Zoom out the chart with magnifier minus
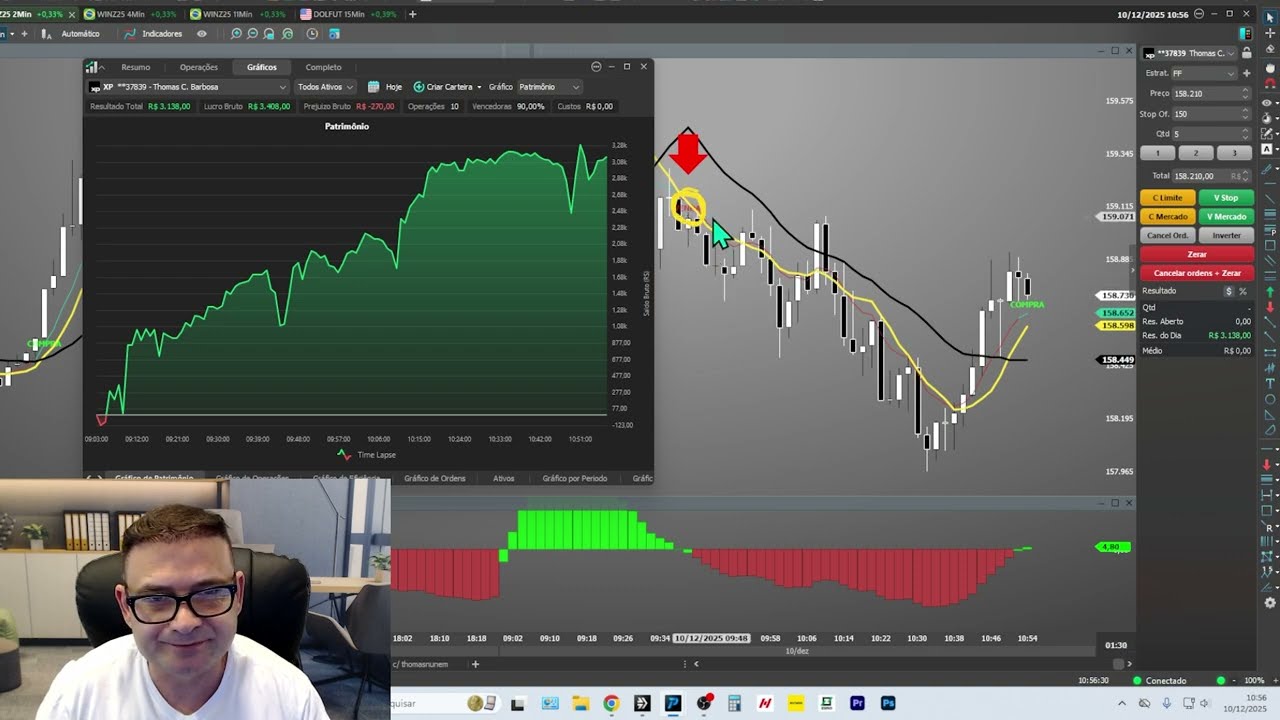This screenshot has height=720, width=1280. point(253,34)
